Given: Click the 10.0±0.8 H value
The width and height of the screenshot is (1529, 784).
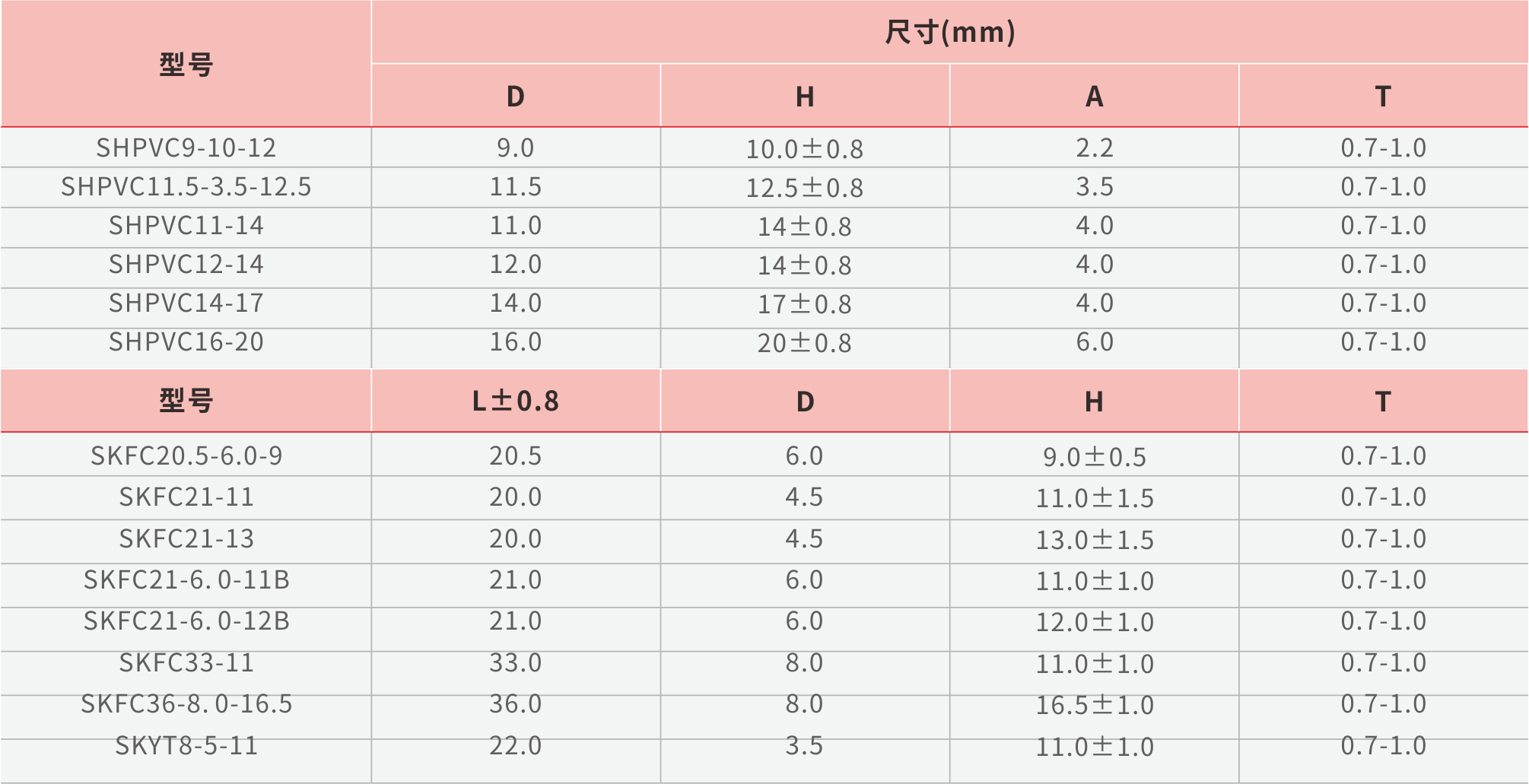Looking at the screenshot, I should [804, 149].
